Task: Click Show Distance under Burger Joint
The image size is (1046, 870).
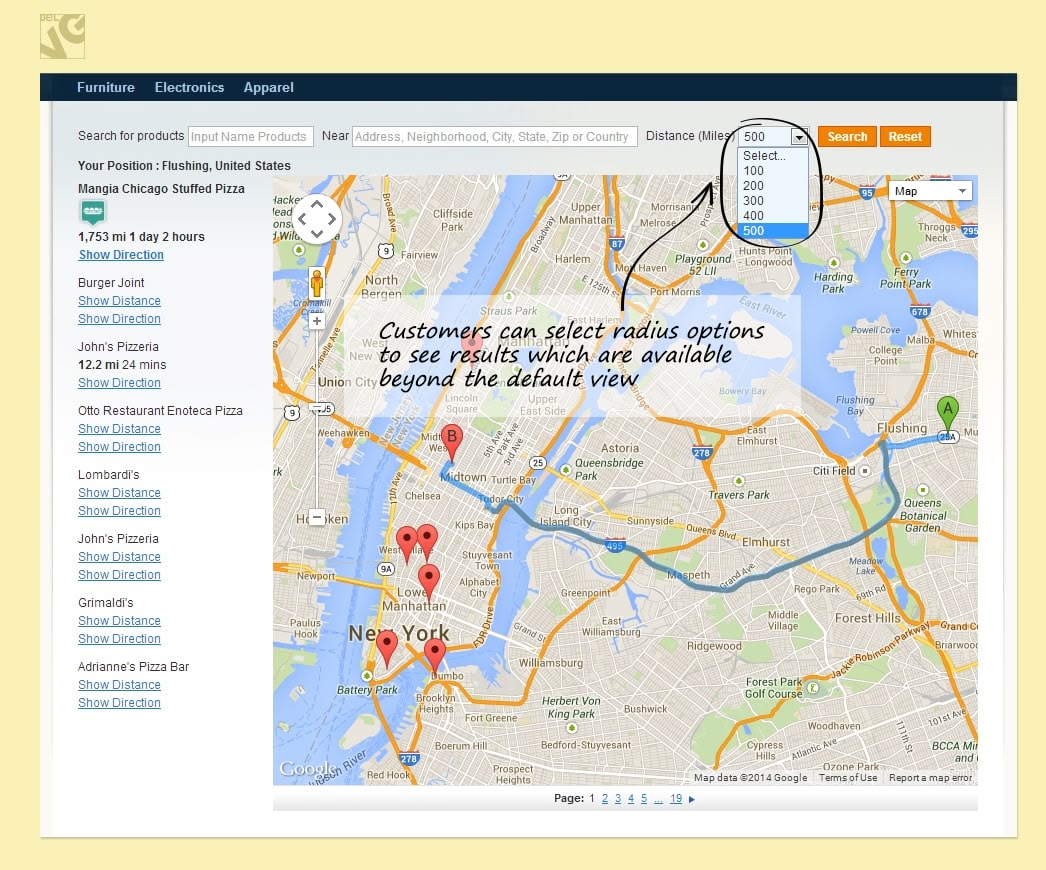Action: pos(119,301)
